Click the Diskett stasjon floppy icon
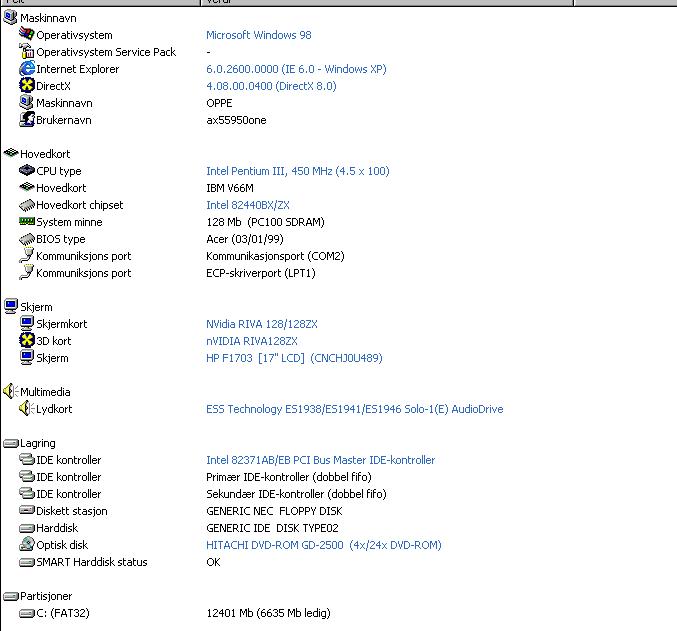 click(x=26, y=511)
